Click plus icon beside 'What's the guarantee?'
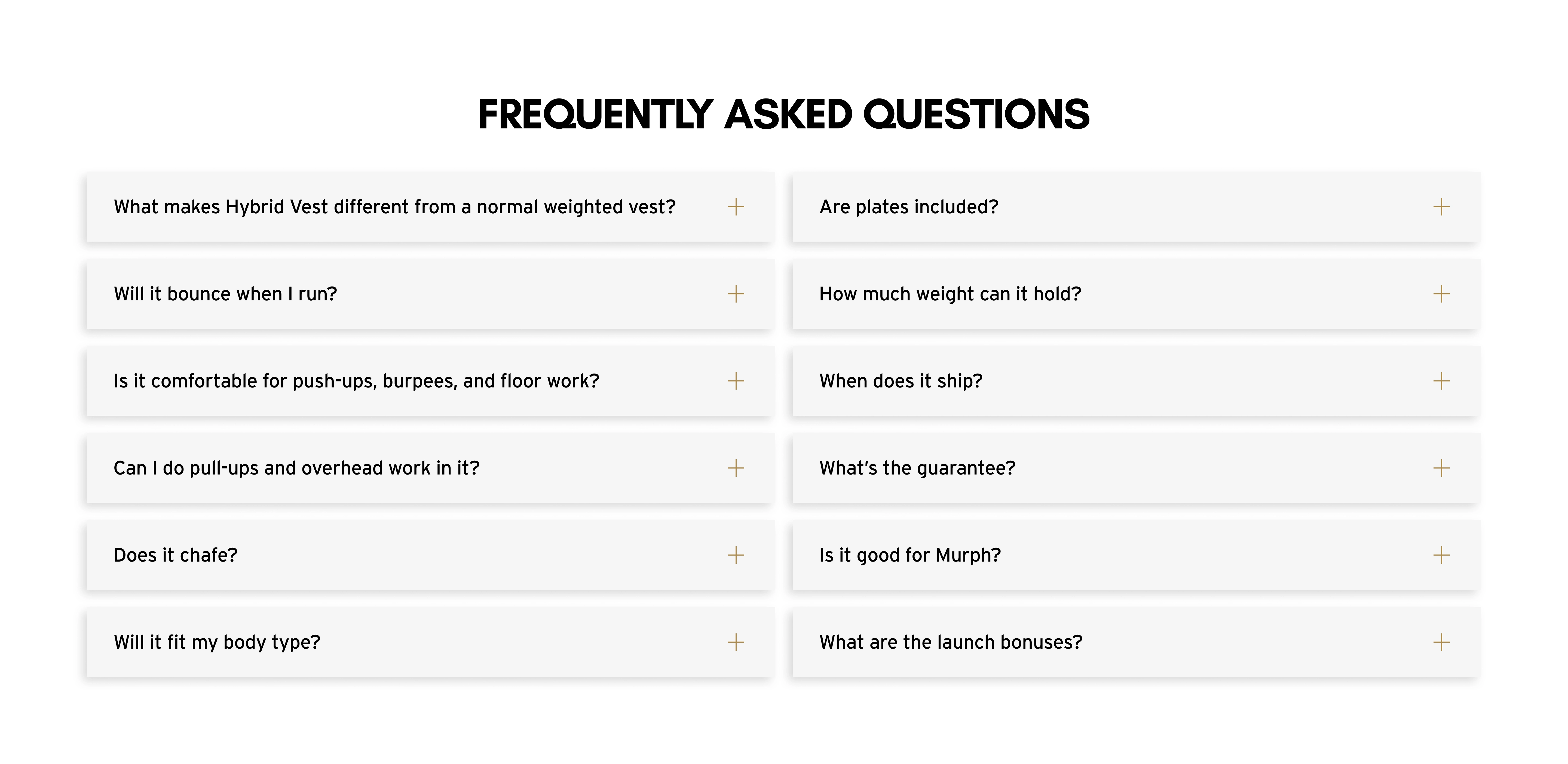The width and height of the screenshot is (1568, 764). (1441, 468)
